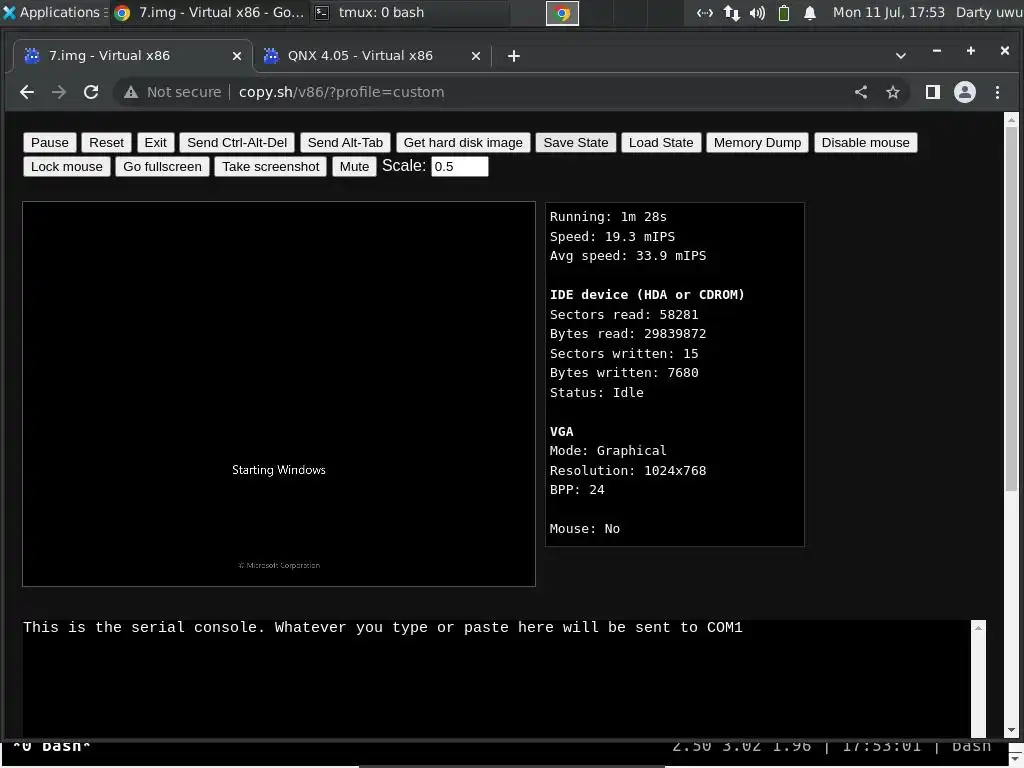Screen dimensions: 1024x768
Task: Click the Exit button
Action: tap(155, 142)
